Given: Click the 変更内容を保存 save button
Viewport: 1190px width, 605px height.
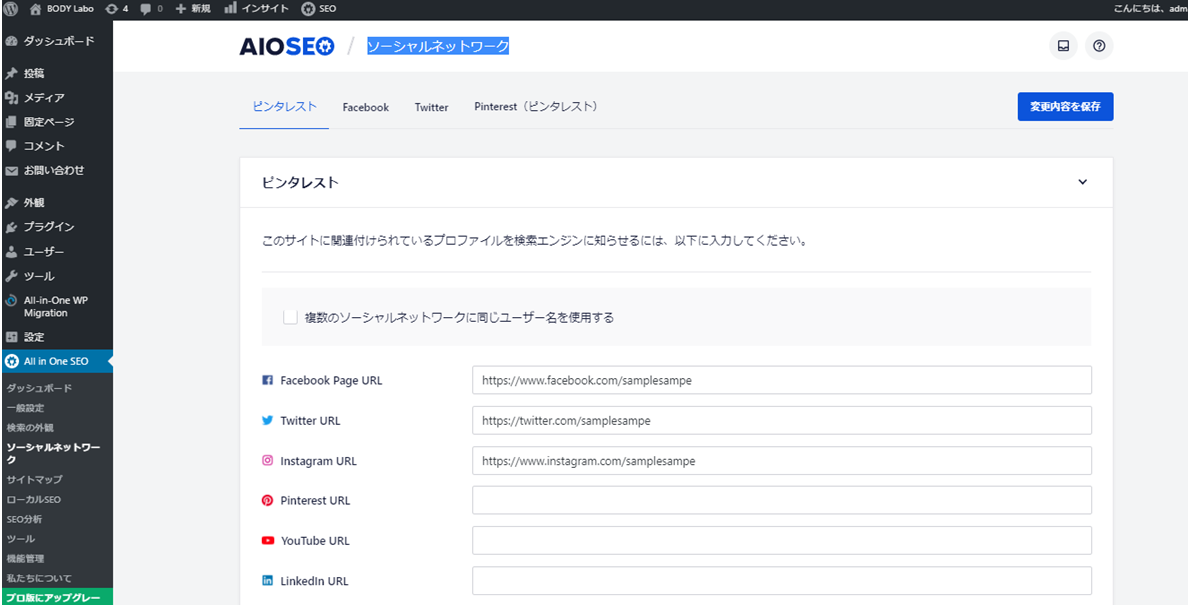Looking at the screenshot, I should pos(1066,107).
